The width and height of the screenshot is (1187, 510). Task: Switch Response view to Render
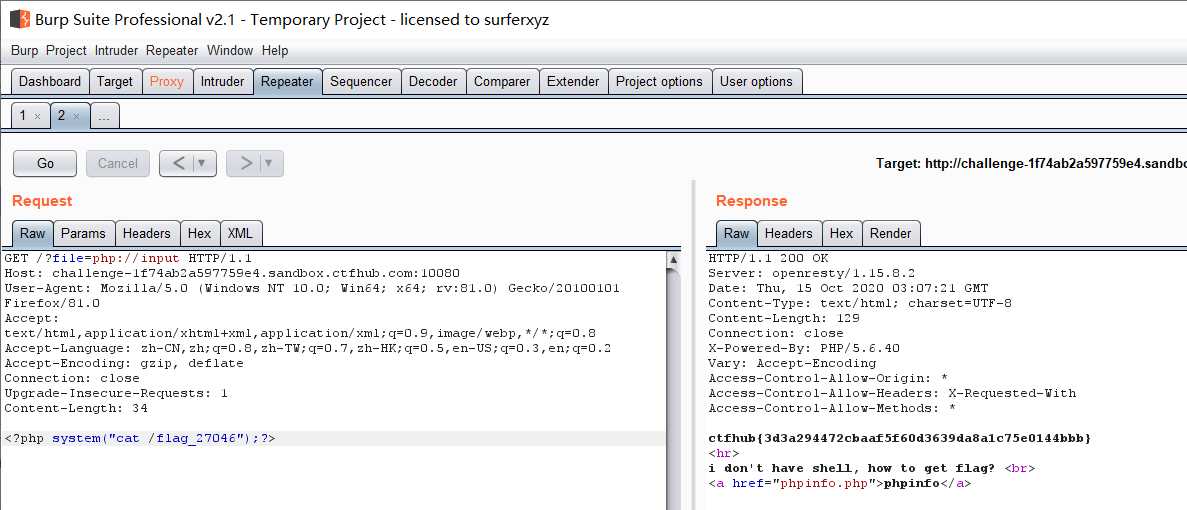click(891, 233)
